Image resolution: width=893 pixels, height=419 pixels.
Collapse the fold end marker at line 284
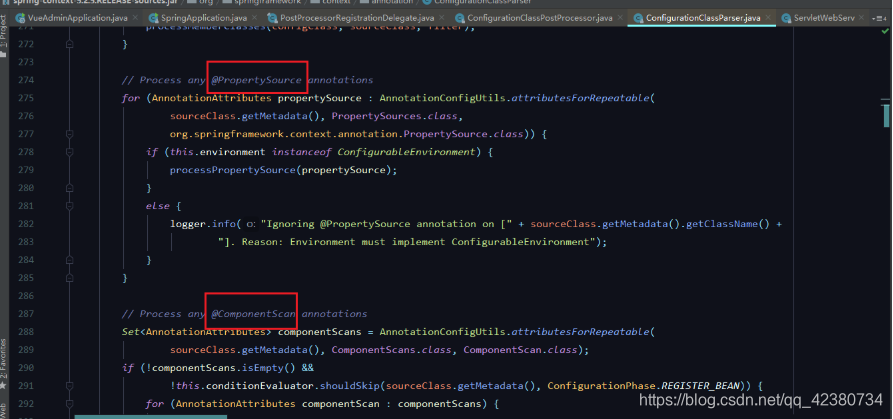(x=69, y=260)
